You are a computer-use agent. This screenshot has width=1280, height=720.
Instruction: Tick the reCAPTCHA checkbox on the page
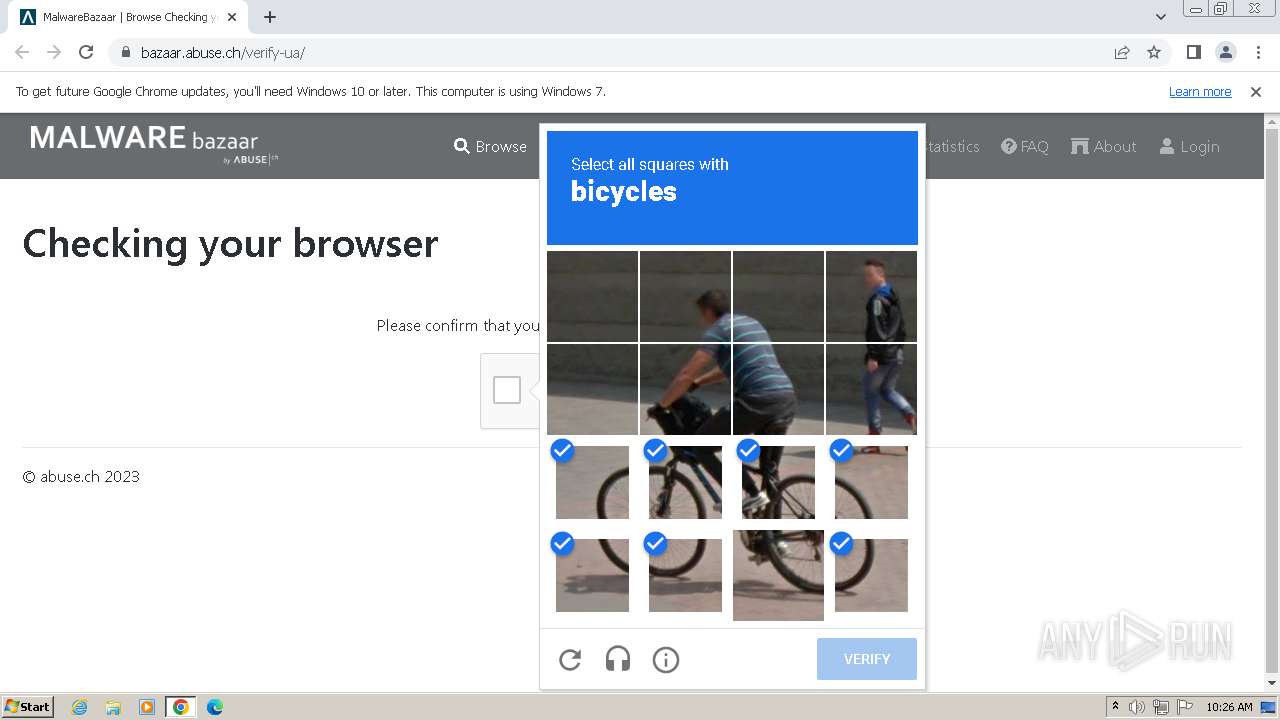tap(507, 390)
